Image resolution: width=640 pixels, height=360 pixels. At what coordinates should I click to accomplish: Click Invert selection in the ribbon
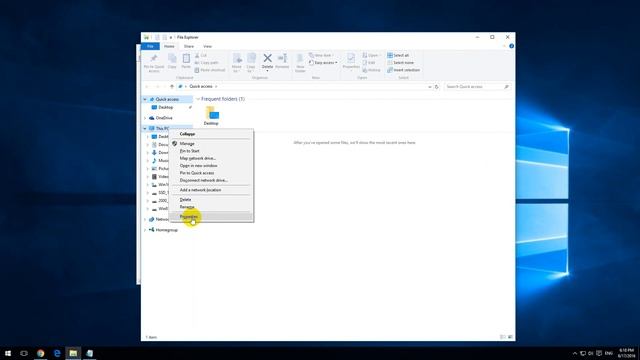[404, 70]
